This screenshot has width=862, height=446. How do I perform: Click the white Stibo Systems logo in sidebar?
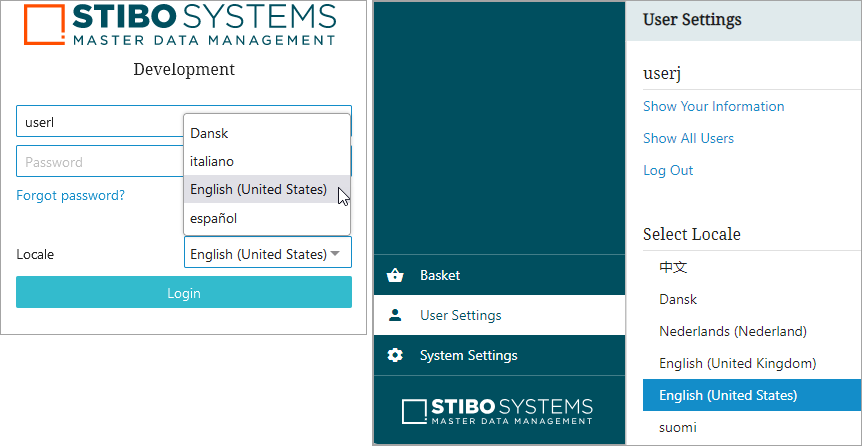(498, 411)
